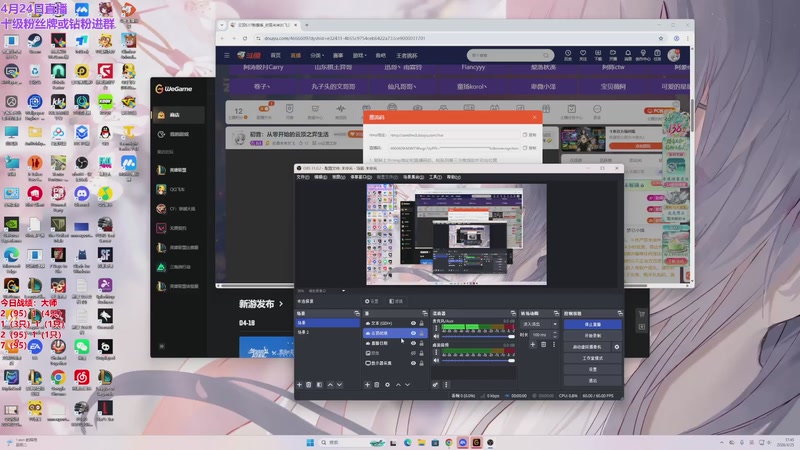Image resolution: width=800 pixels, height=450 pixels.
Task: Open WeGame store (商店) sidebar item
Action: click(179, 115)
